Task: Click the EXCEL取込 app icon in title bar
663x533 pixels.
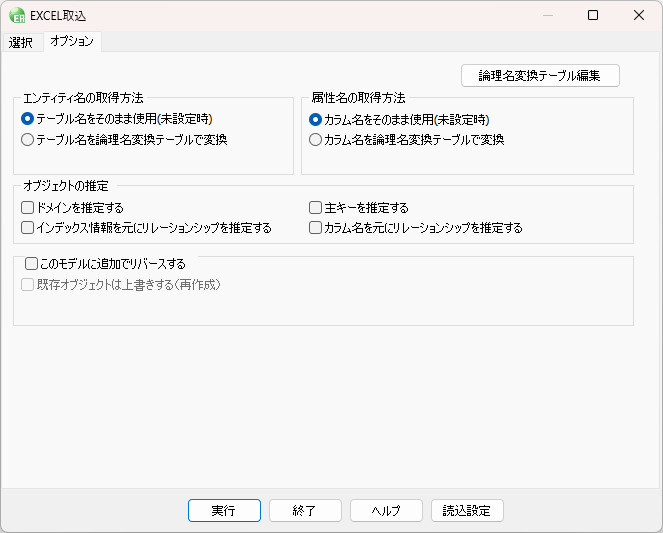Action: coord(17,15)
